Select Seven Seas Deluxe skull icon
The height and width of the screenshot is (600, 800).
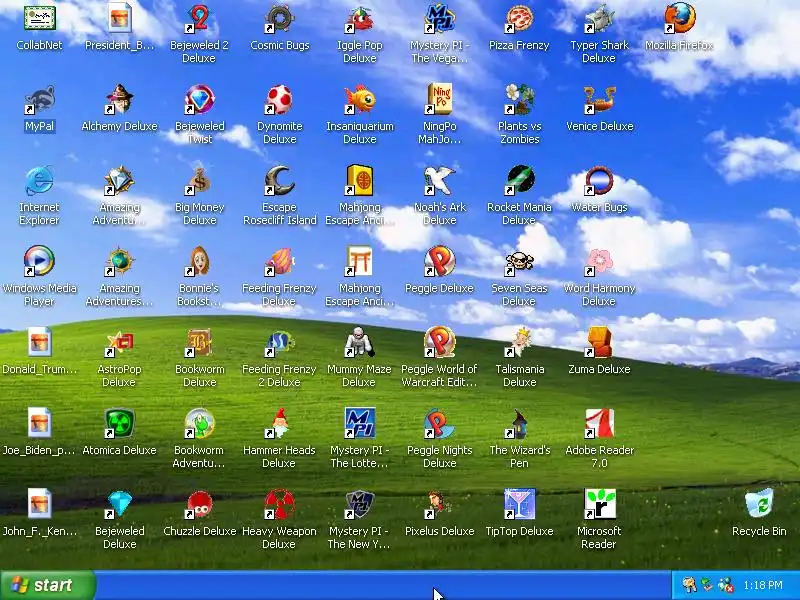519,261
